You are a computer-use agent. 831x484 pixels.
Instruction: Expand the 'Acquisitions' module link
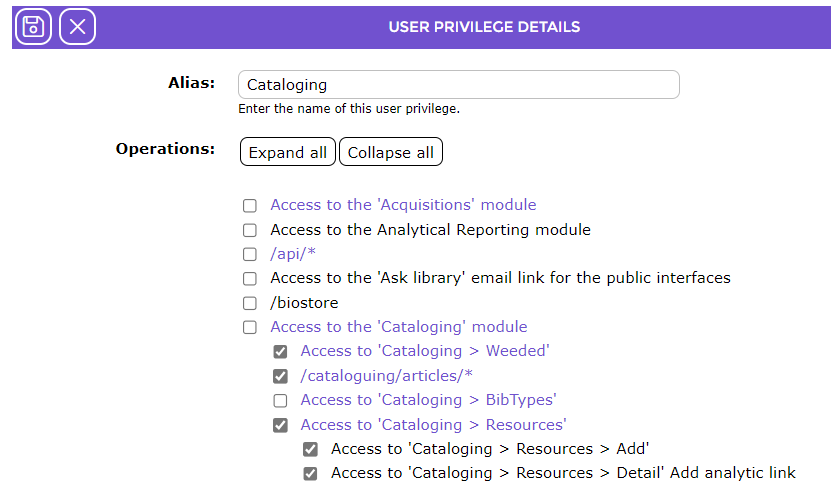pyautogui.click(x=403, y=205)
